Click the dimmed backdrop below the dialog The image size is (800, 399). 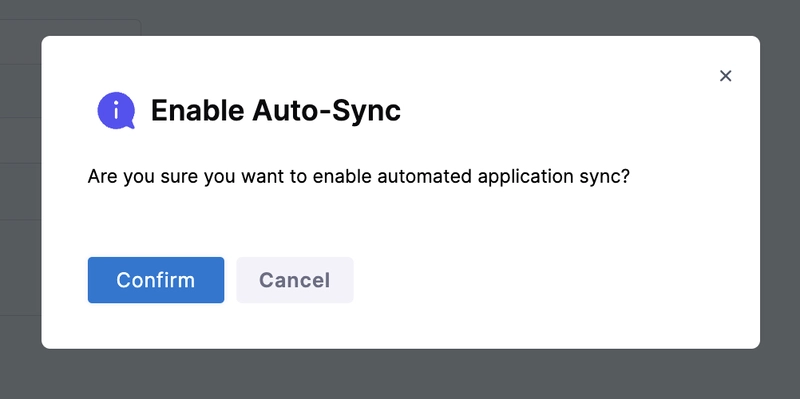[400, 375]
